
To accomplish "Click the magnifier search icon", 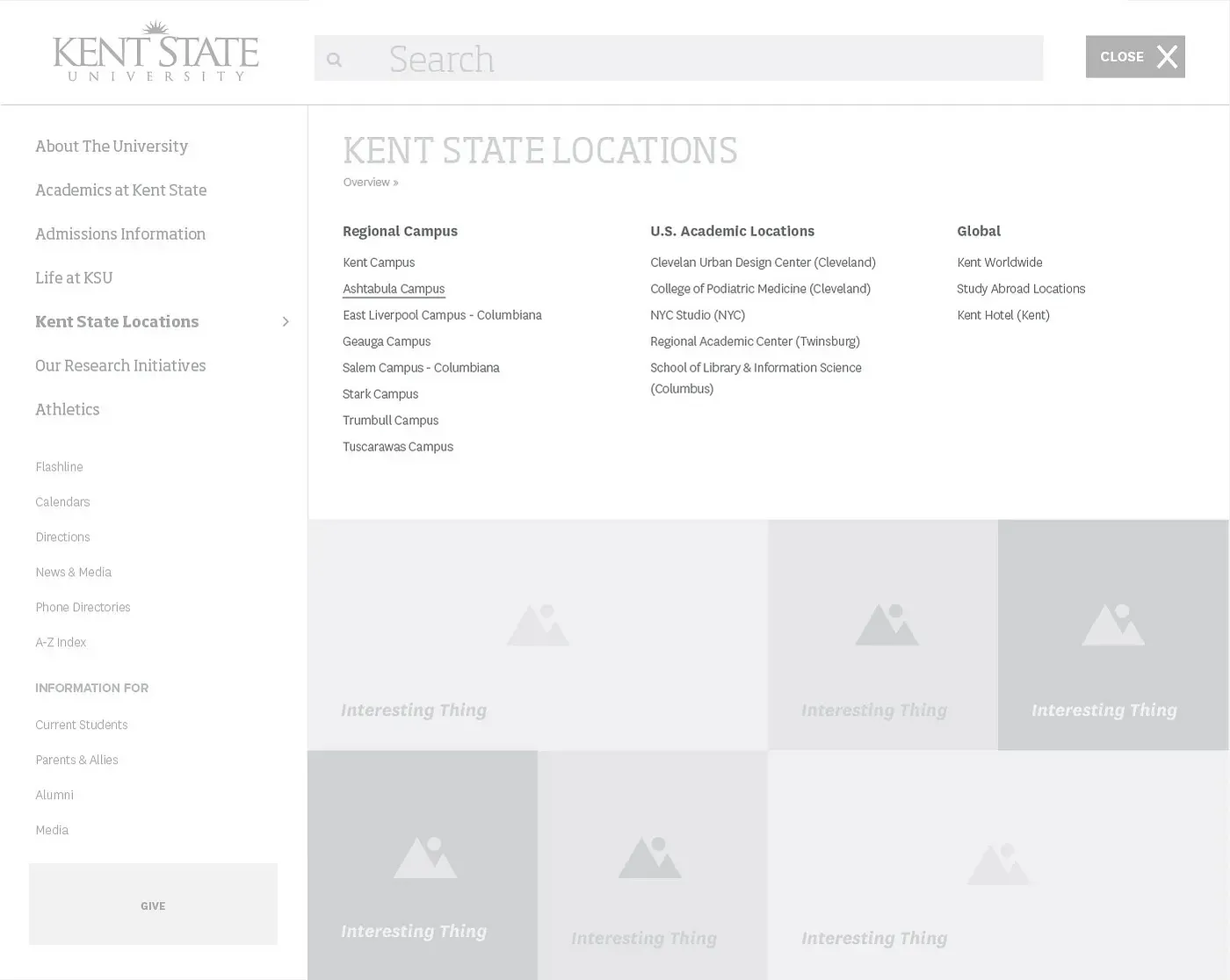I will coord(334,60).
